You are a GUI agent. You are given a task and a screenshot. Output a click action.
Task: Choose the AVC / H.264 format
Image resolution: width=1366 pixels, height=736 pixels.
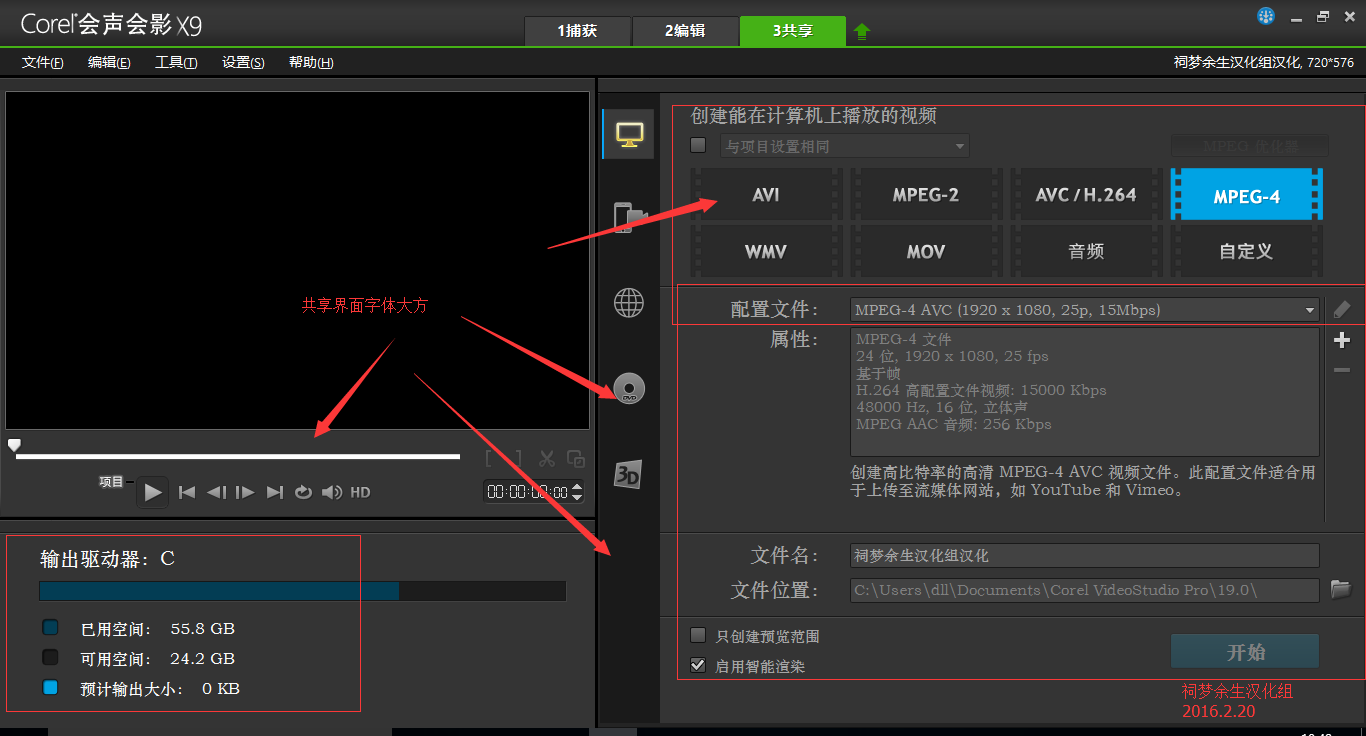pyautogui.click(x=1086, y=195)
